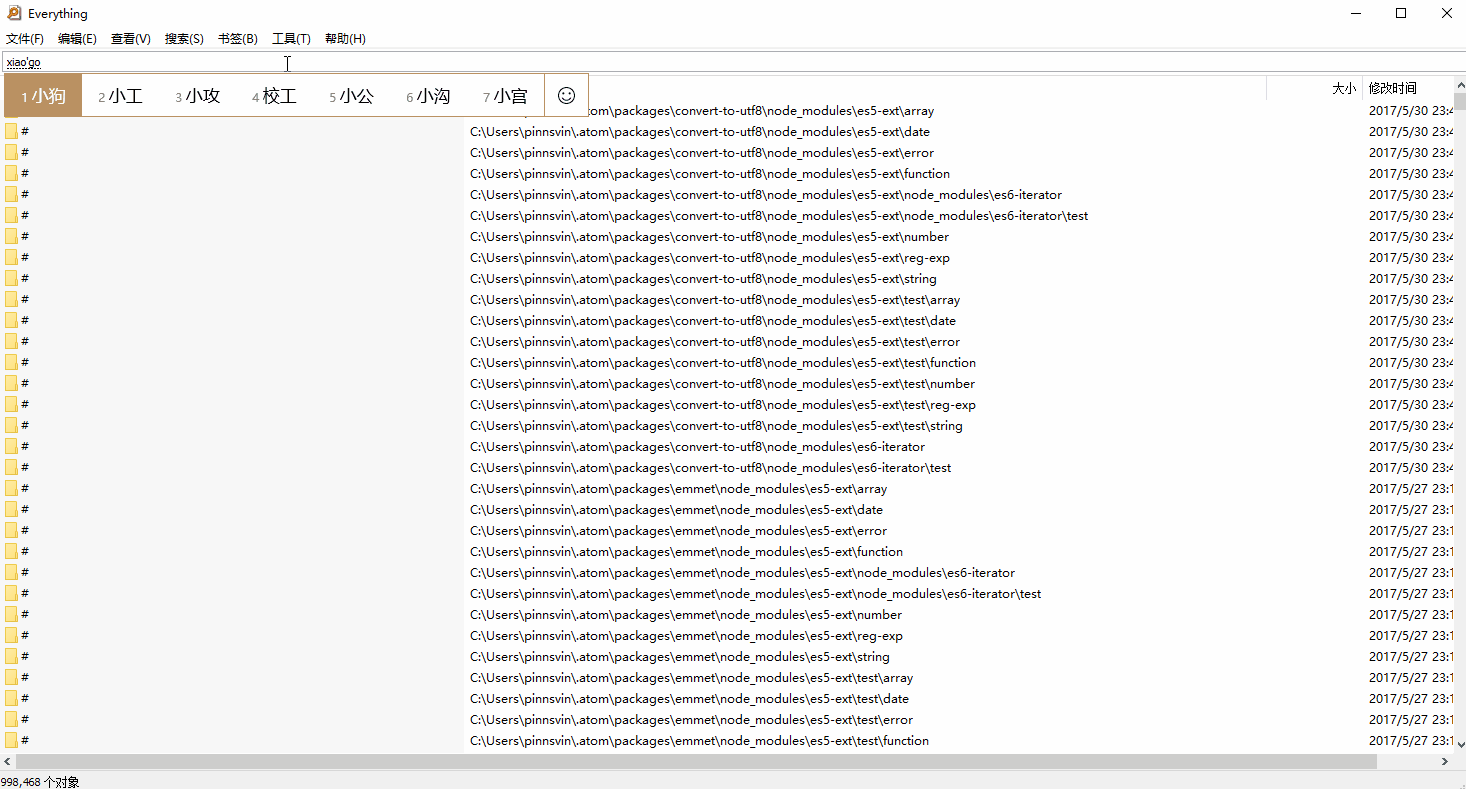Choose IME candidate 5 小公
The width and height of the screenshot is (1466, 789).
click(351, 96)
